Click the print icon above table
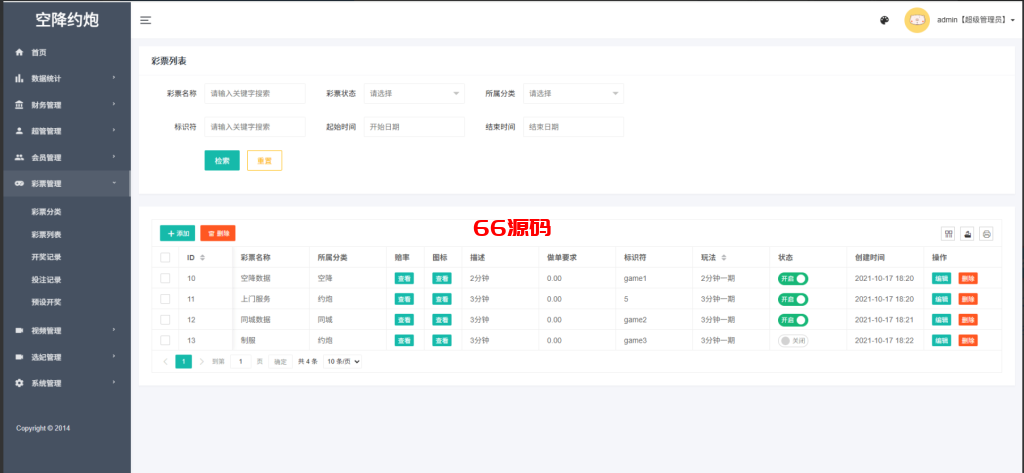This screenshot has width=1024, height=473. coord(986,233)
